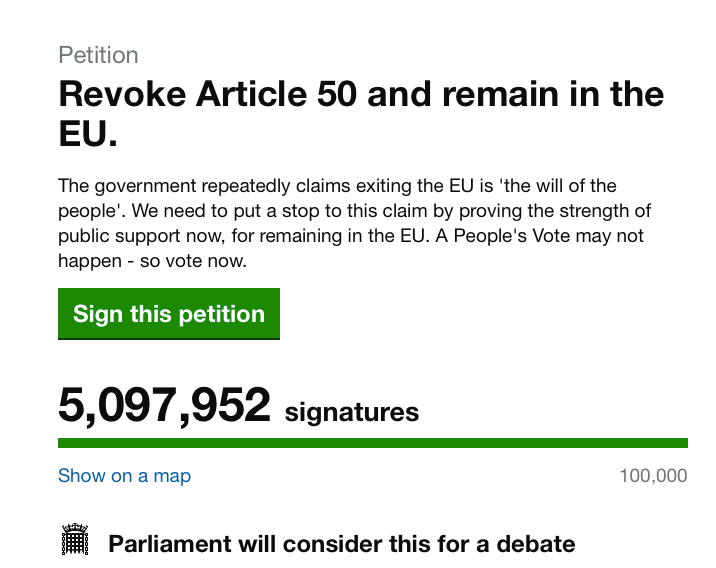Click the phrase proving the strength of
This screenshot has height=568, width=716.
point(555,211)
